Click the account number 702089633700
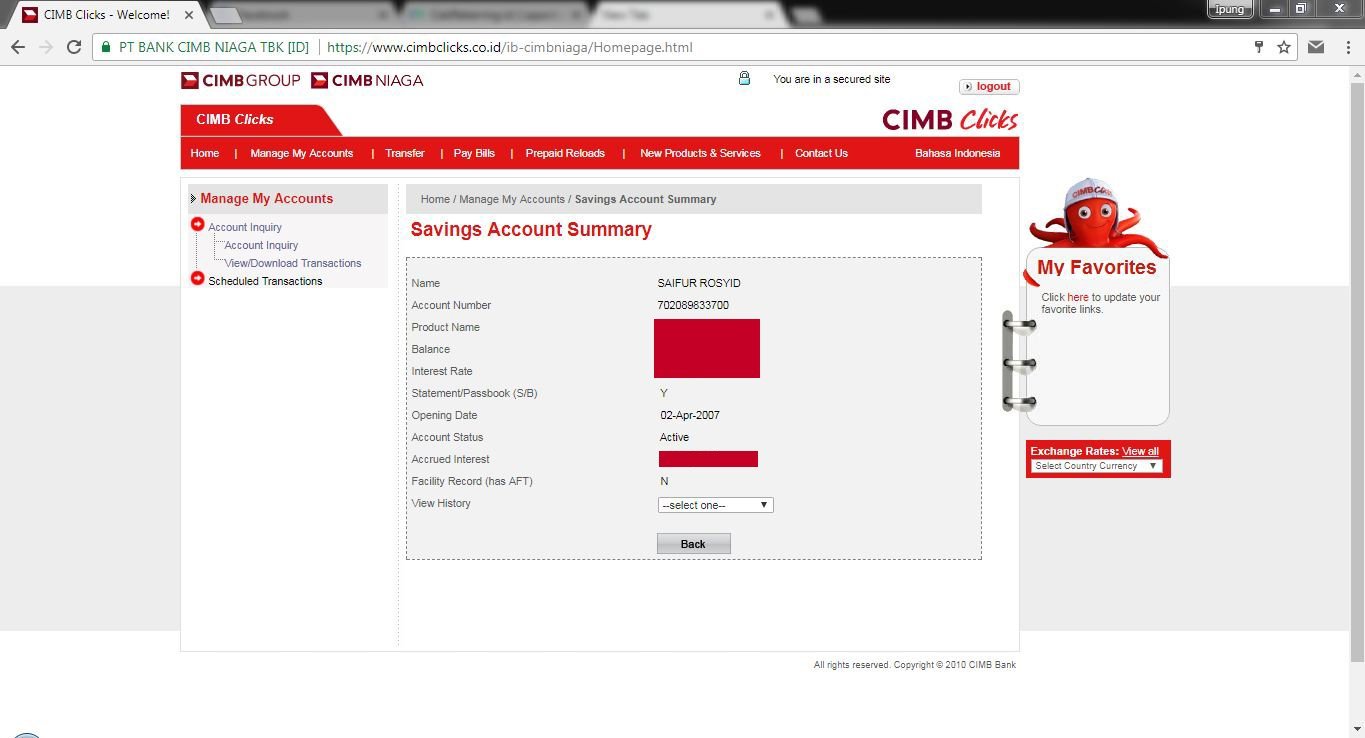The height and width of the screenshot is (738, 1365). tap(693, 305)
